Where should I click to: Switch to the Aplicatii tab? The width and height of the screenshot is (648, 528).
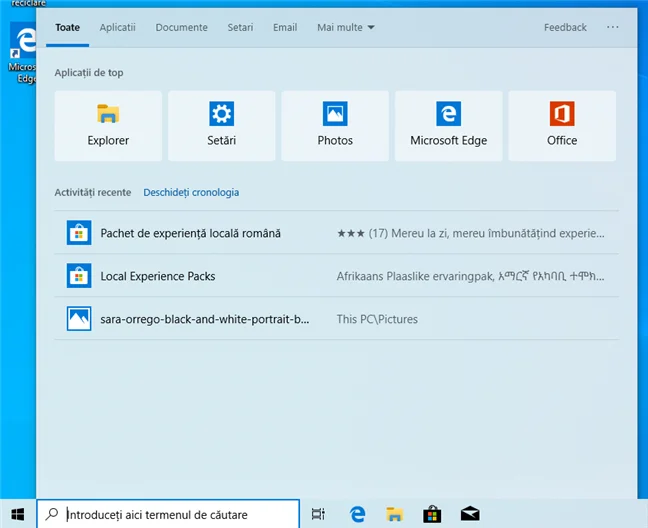click(x=117, y=28)
